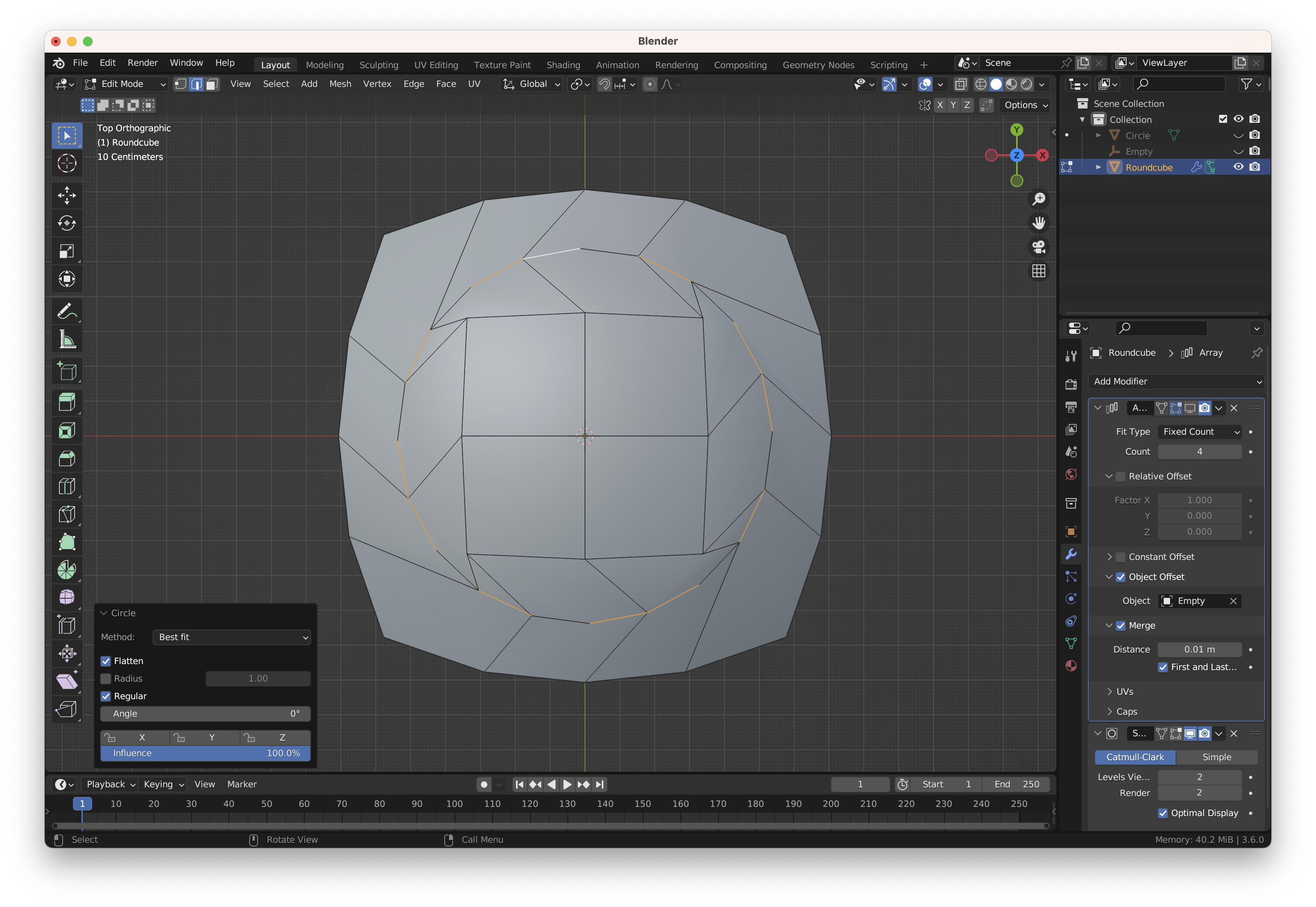Viewport: 1316px width, 907px height.
Task: Open the Mesh menu in viewport header
Action: tap(340, 84)
